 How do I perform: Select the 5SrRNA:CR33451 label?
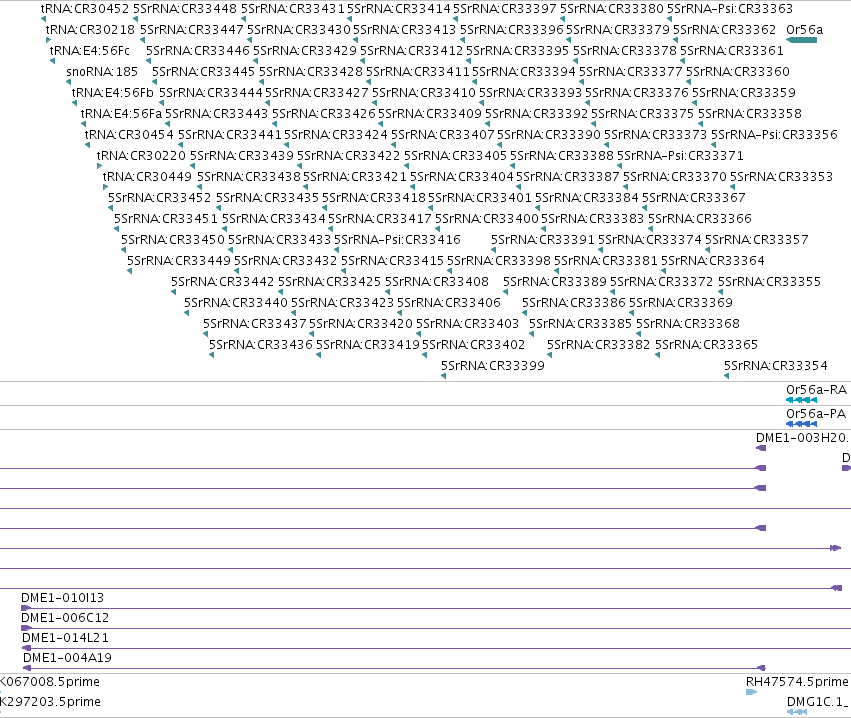[x=166, y=218]
